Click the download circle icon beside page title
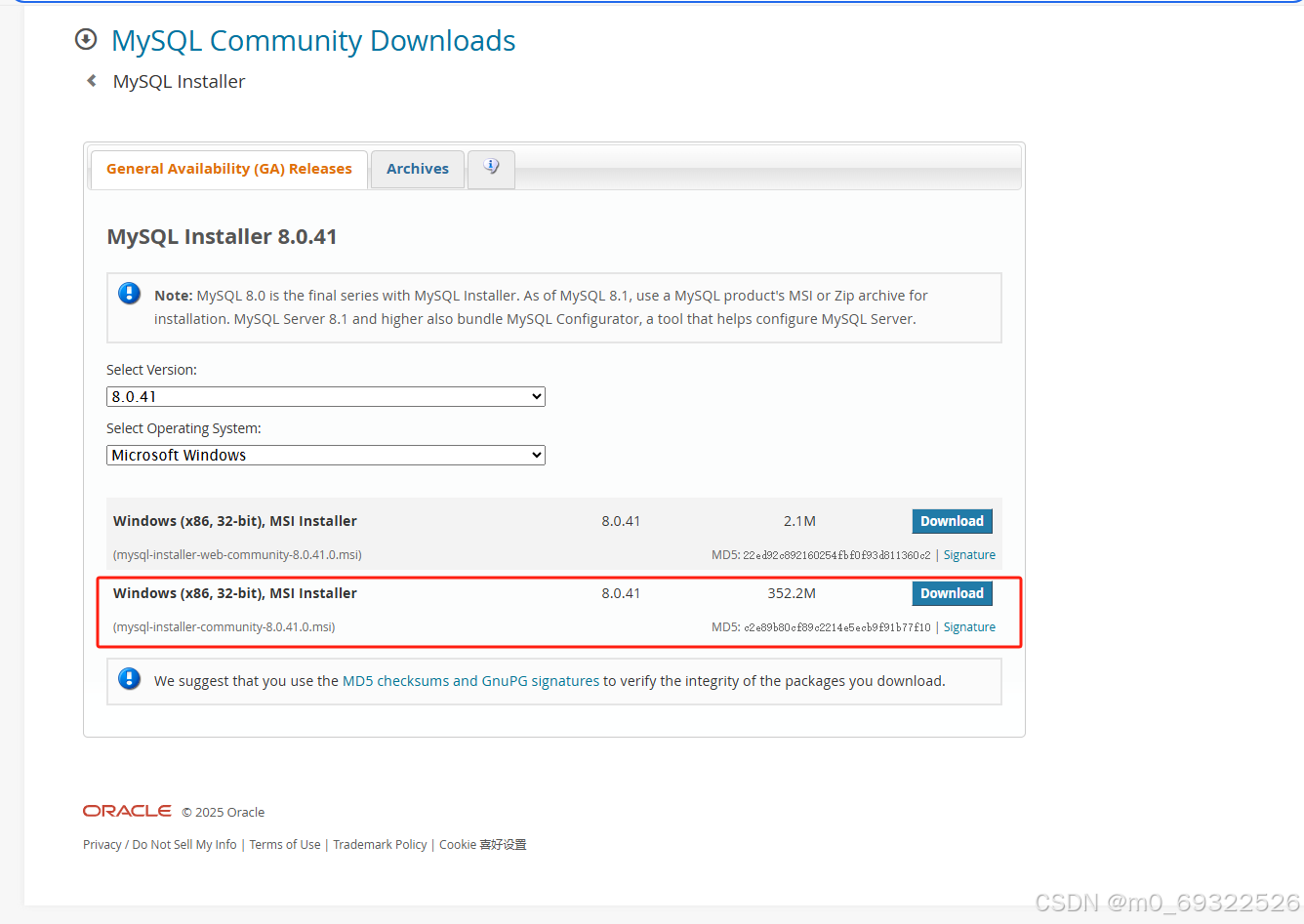 point(86,40)
